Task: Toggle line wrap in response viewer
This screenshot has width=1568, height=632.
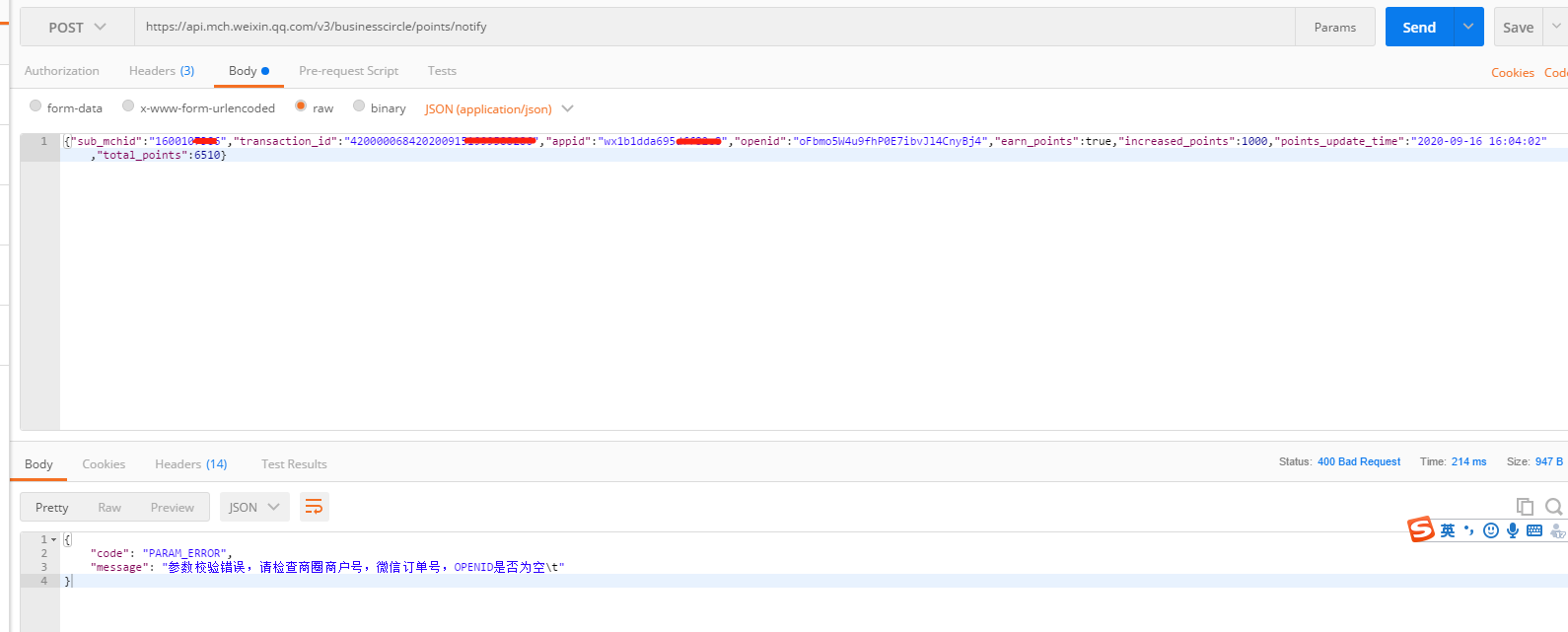Action: click(x=314, y=507)
